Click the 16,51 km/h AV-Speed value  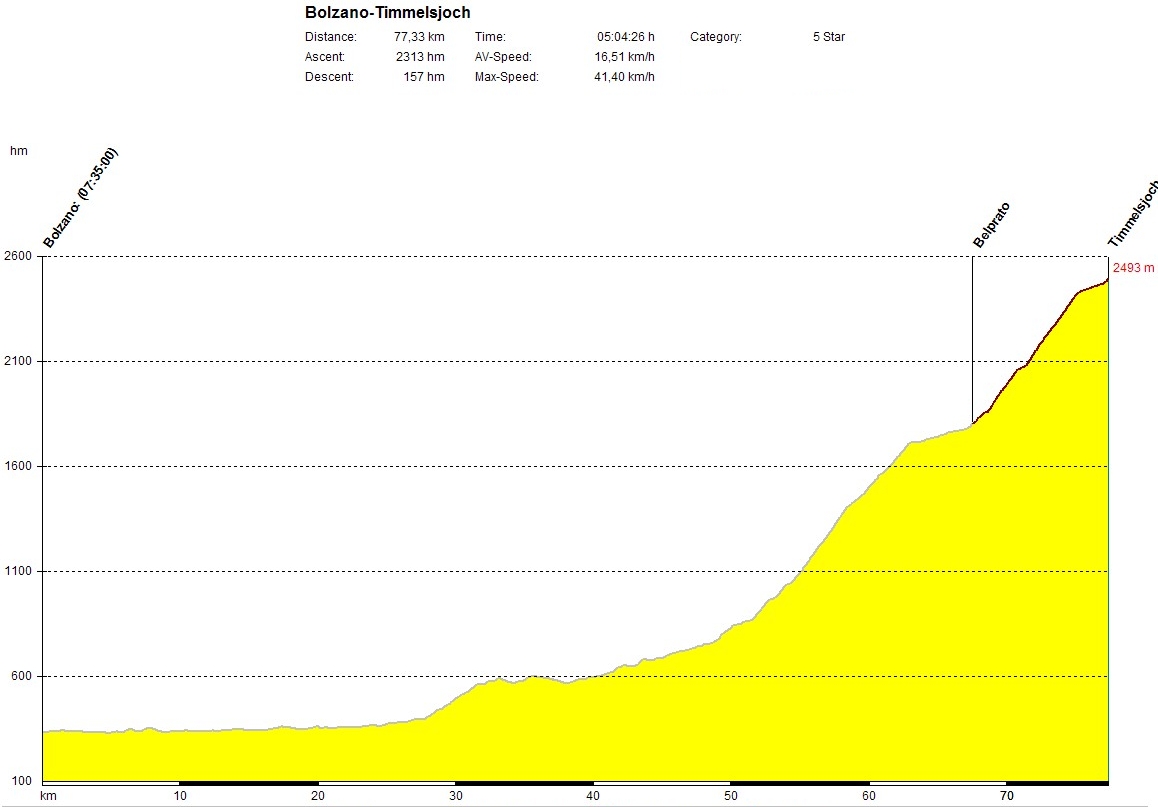(x=624, y=57)
